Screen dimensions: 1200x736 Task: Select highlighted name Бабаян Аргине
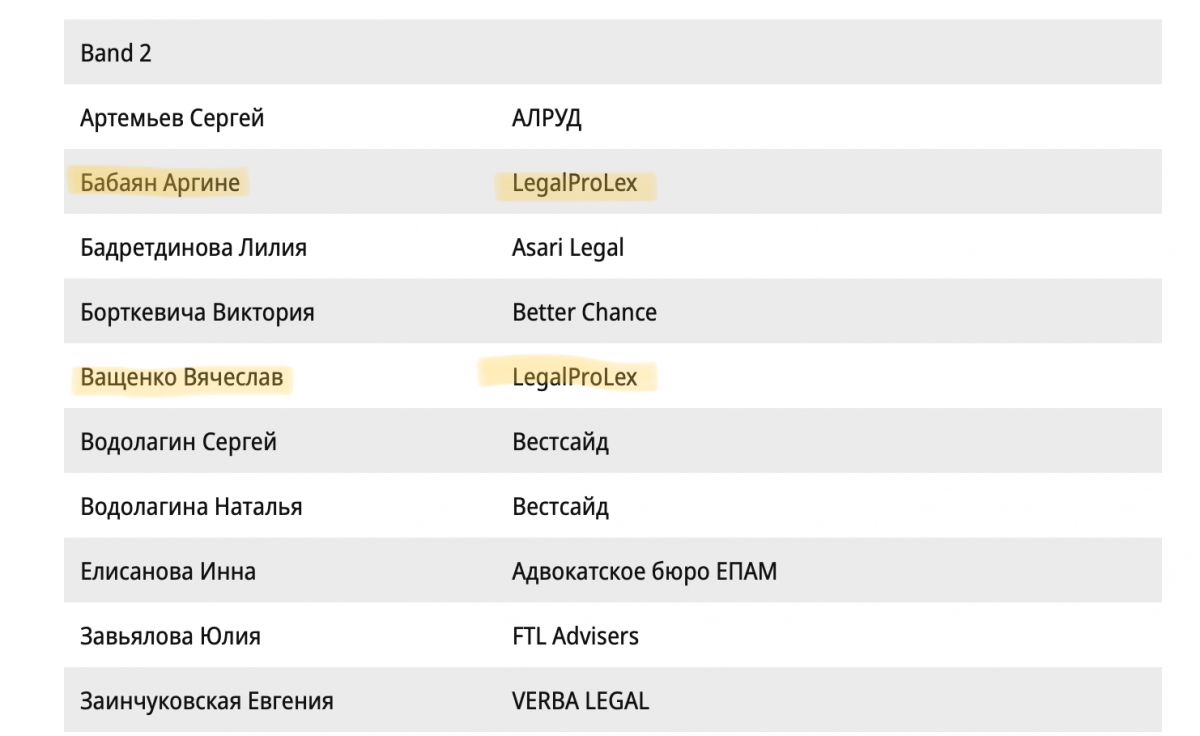[160, 183]
